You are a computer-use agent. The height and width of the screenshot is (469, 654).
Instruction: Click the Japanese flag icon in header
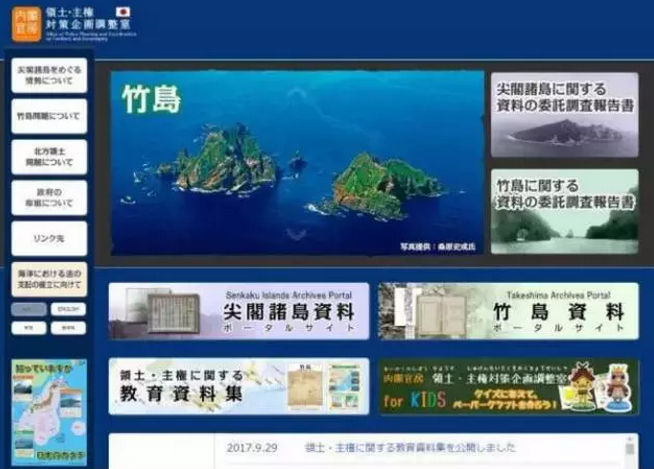124,13
